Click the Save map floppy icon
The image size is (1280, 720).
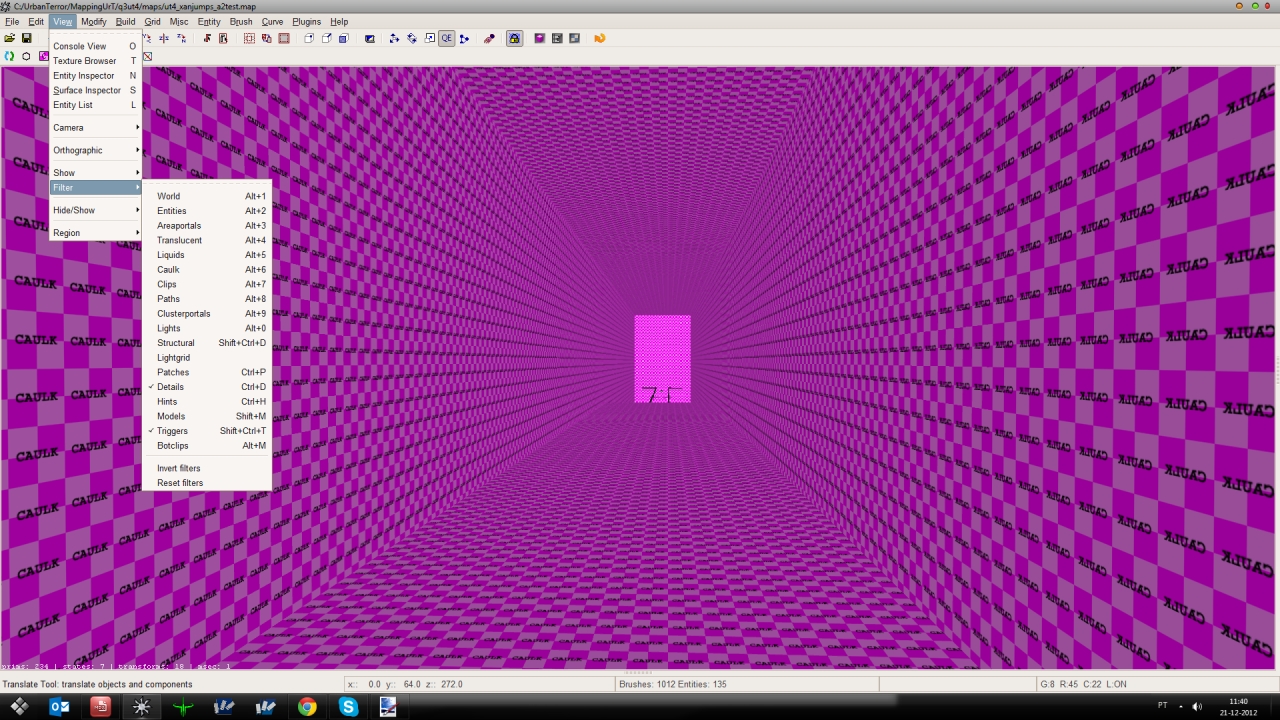pyautogui.click(x=27, y=39)
